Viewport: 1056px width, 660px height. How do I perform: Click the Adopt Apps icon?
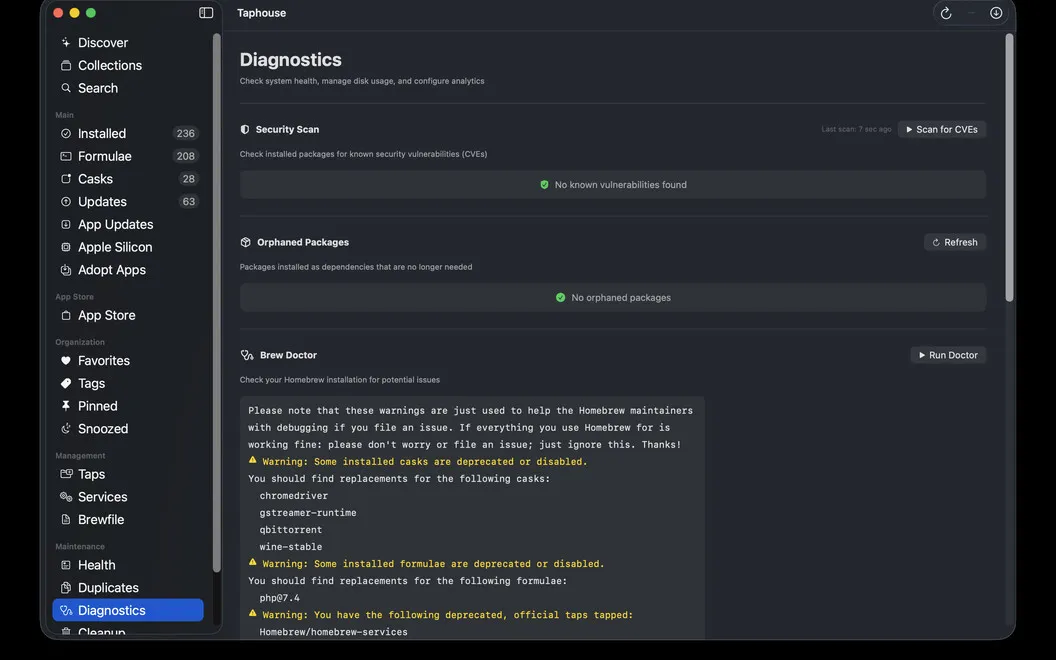(x=66, y=270)
